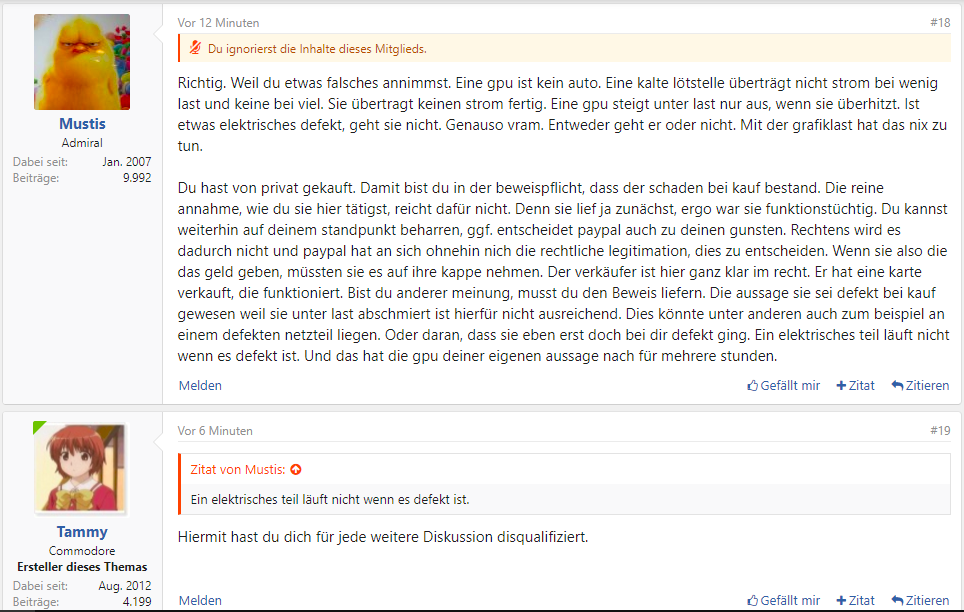Open Mustis' yellow bird avatar image
This screenshot has height=612, width=964.
82,61
